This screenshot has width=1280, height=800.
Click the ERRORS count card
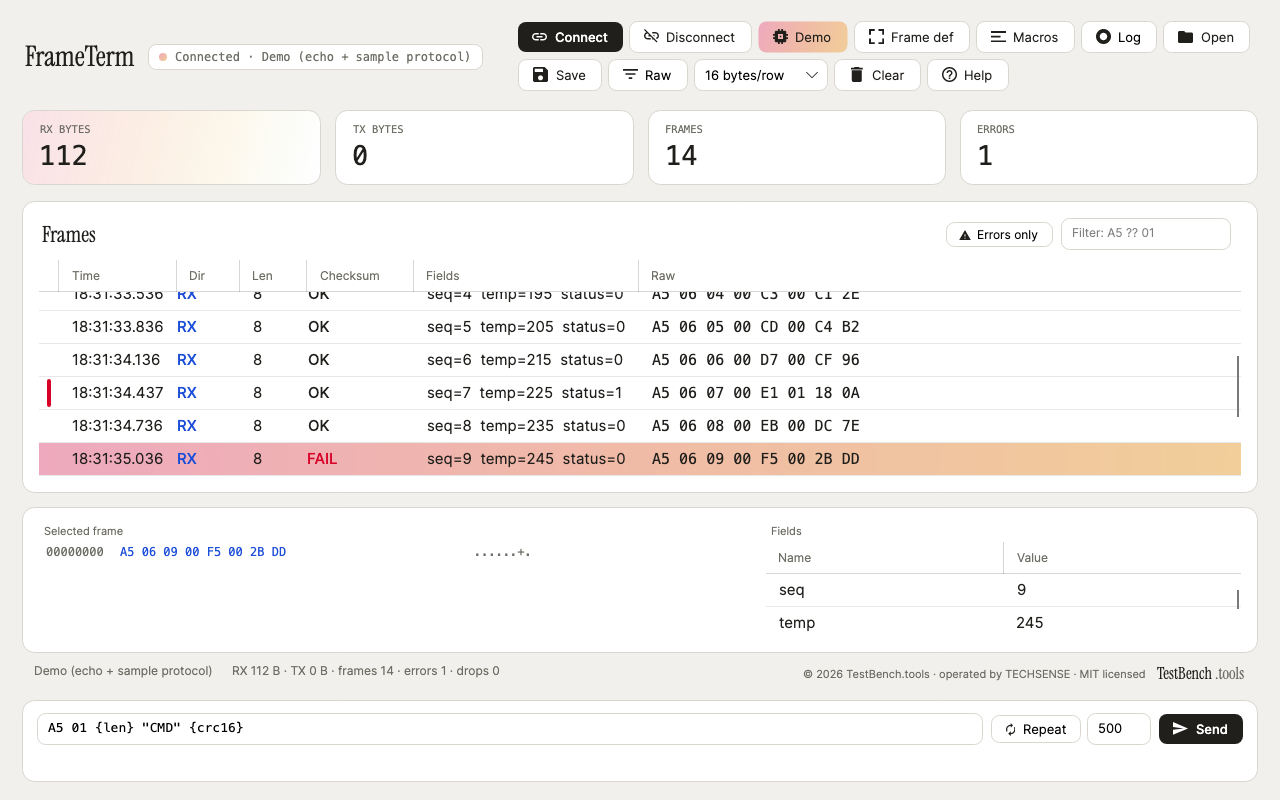(x=1109, y=147)
